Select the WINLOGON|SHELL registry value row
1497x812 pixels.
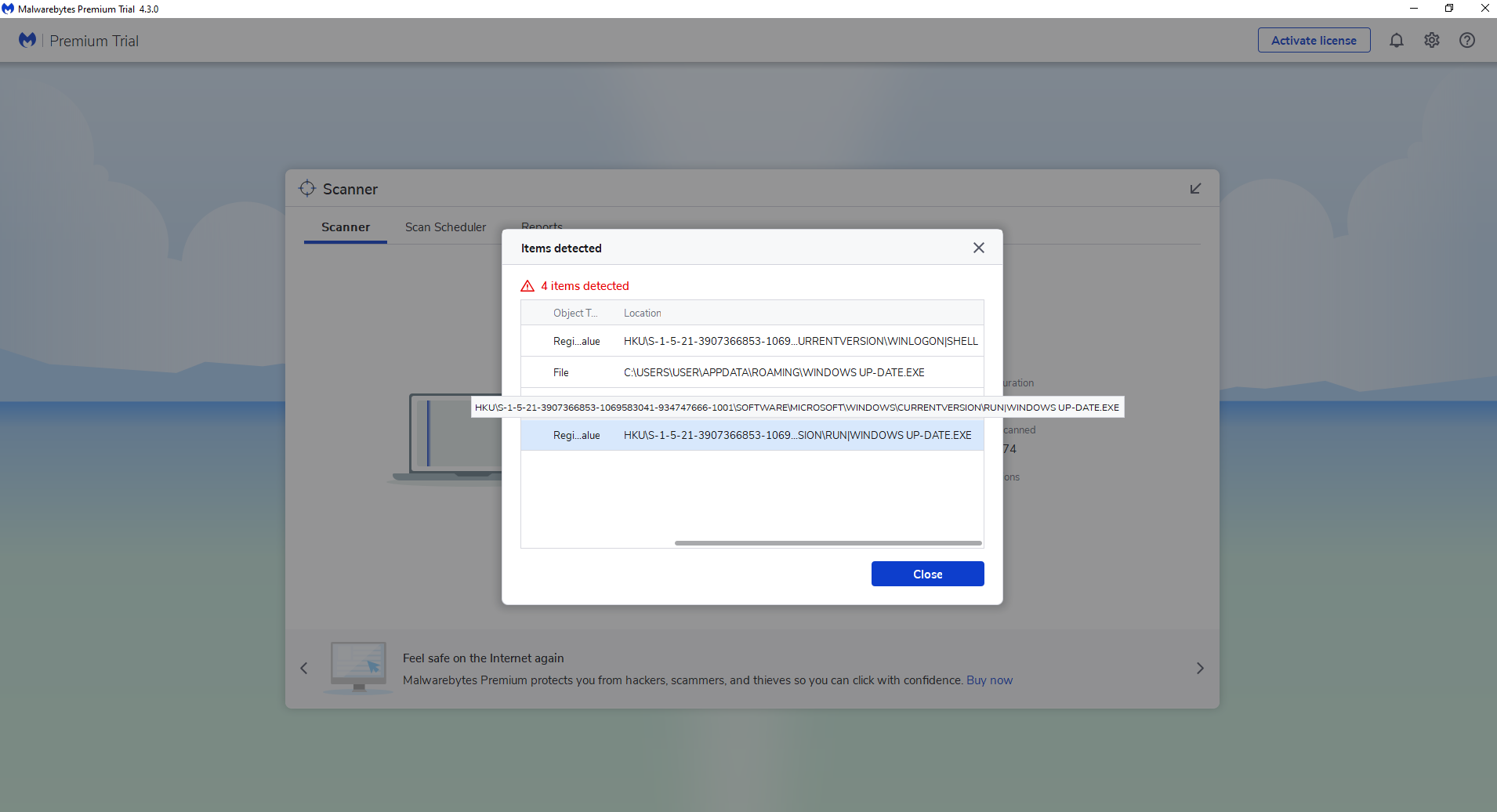tap(752, 341)
